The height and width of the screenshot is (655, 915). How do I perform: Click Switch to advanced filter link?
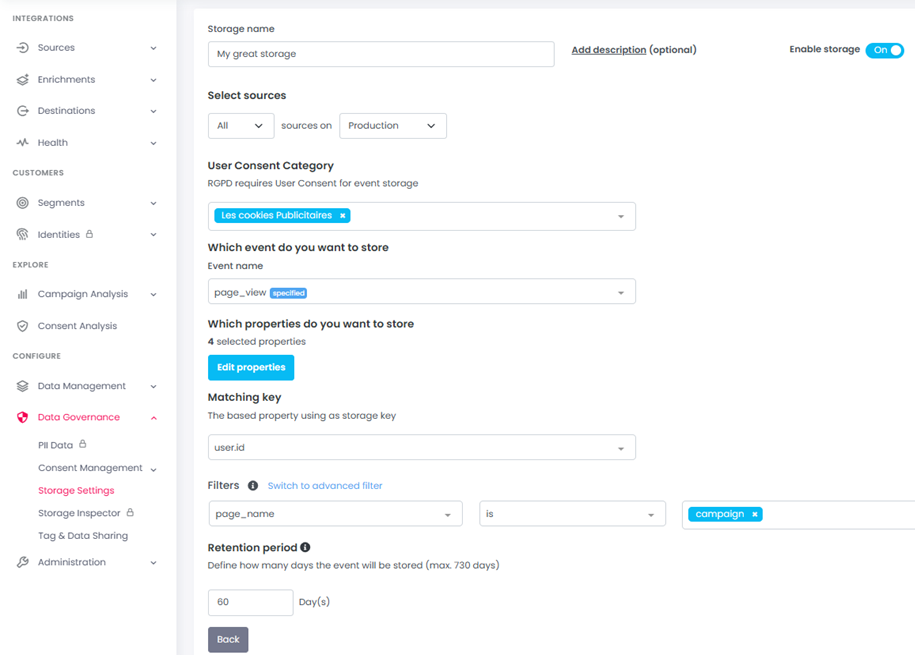click(x=325, y=486)
